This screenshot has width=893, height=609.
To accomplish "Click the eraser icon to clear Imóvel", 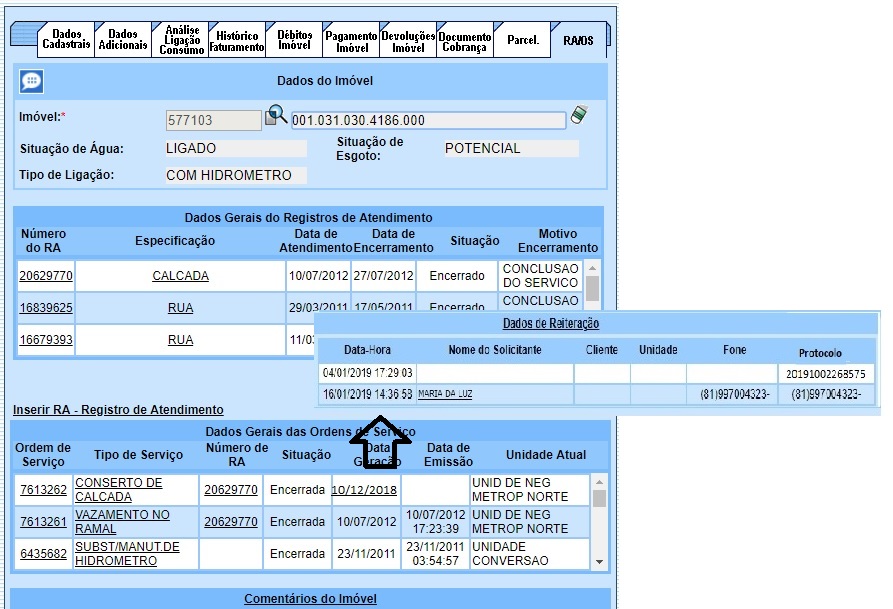I will click(579, 116).
